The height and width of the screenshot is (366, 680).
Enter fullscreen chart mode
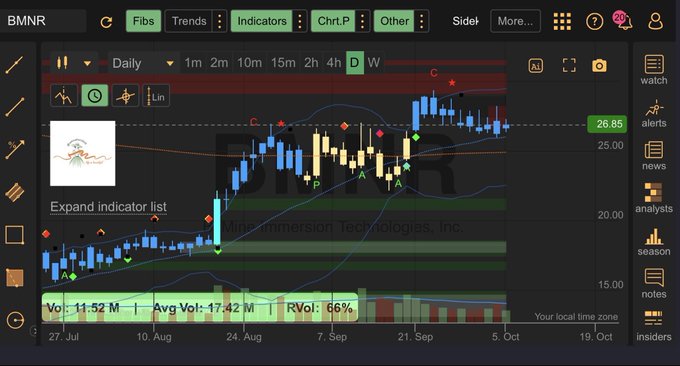[569, 66]
